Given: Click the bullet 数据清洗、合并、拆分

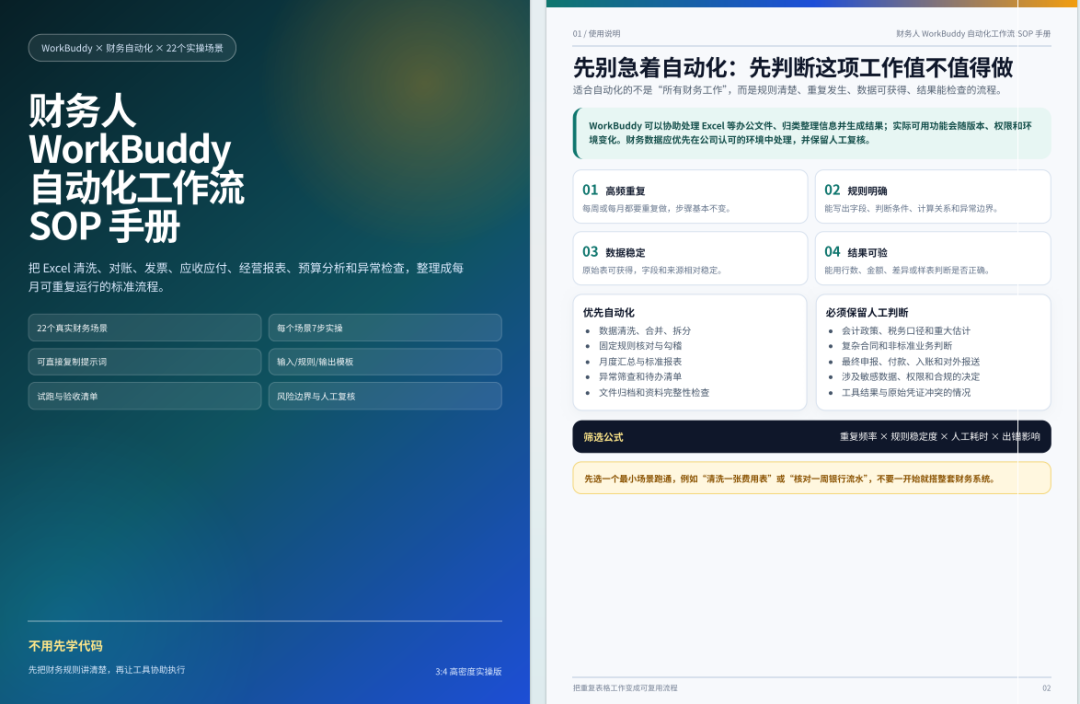Looking at the screenshot, I should [645, 331].
